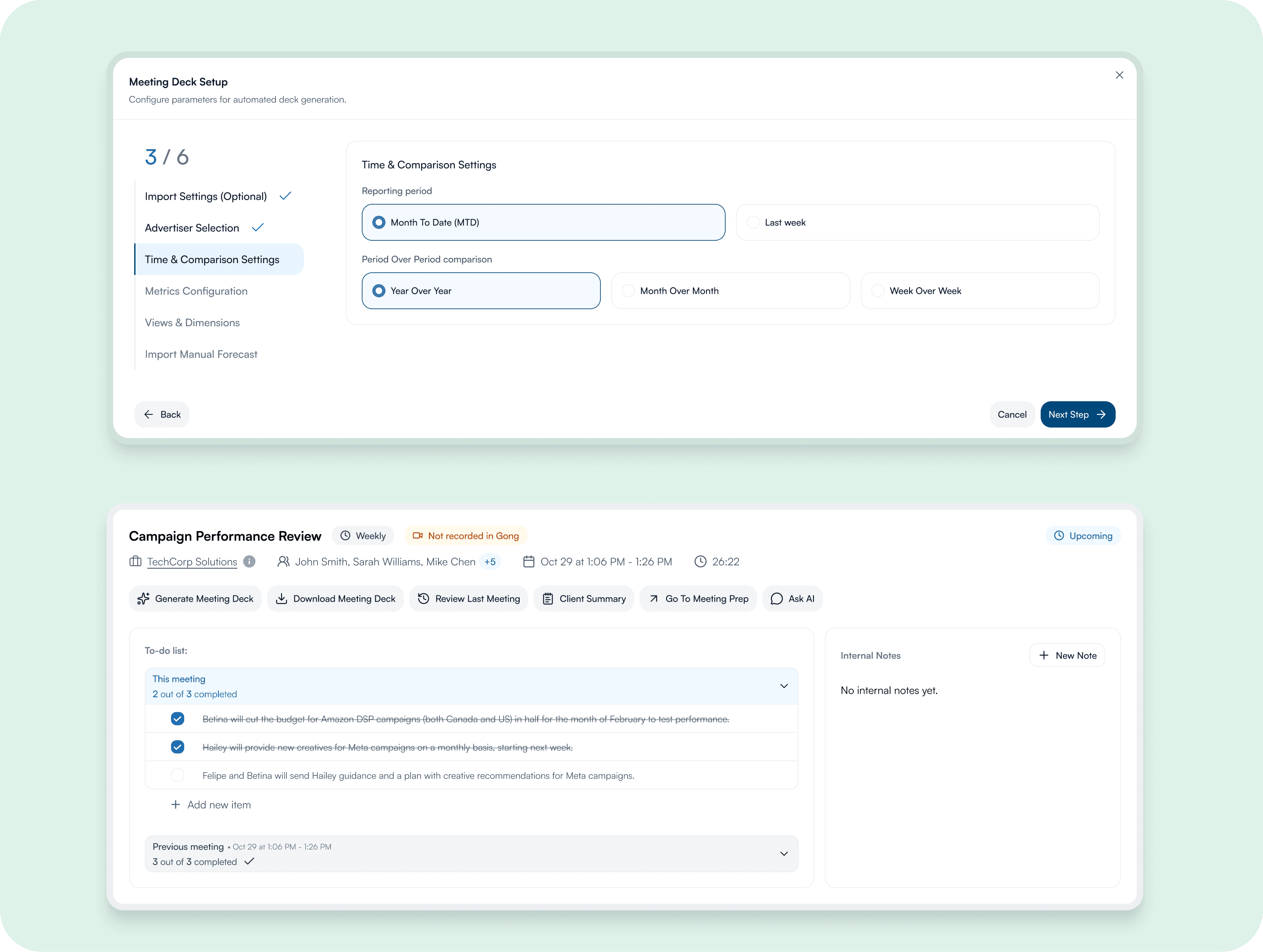
Task: Collapse the This meeting to-do section
Action: tap(784, 686)
